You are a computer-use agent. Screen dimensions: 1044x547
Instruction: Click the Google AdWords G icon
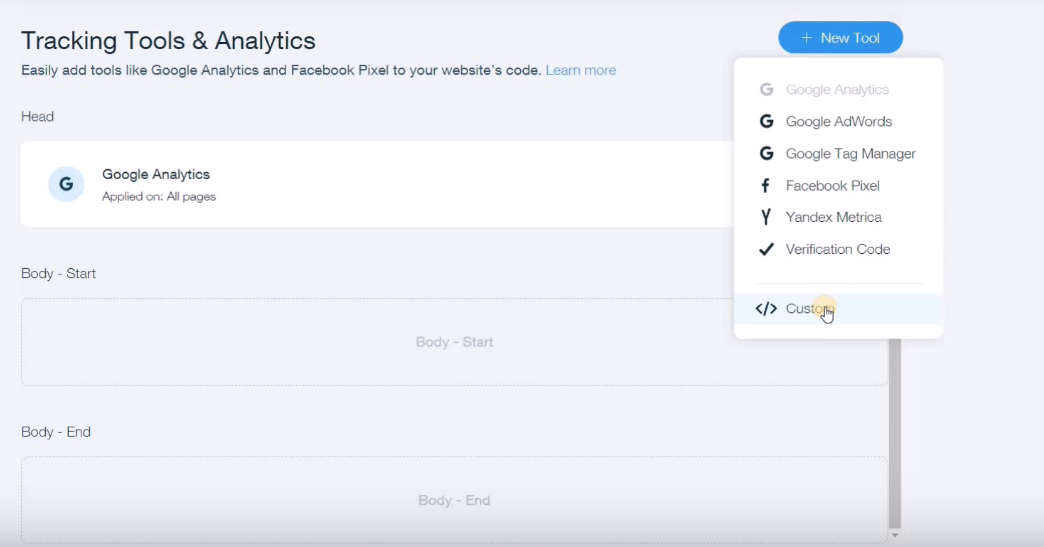pos(766,121)
